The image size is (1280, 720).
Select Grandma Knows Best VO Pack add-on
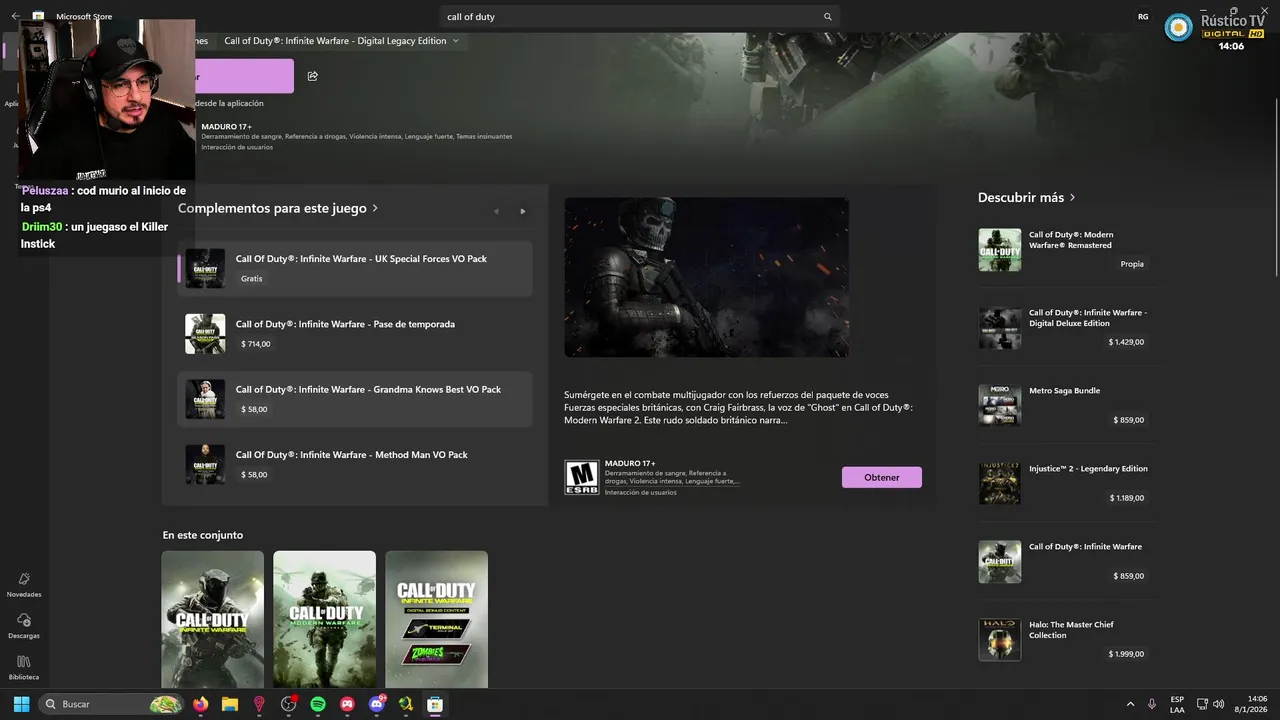(x=355, y=399)
